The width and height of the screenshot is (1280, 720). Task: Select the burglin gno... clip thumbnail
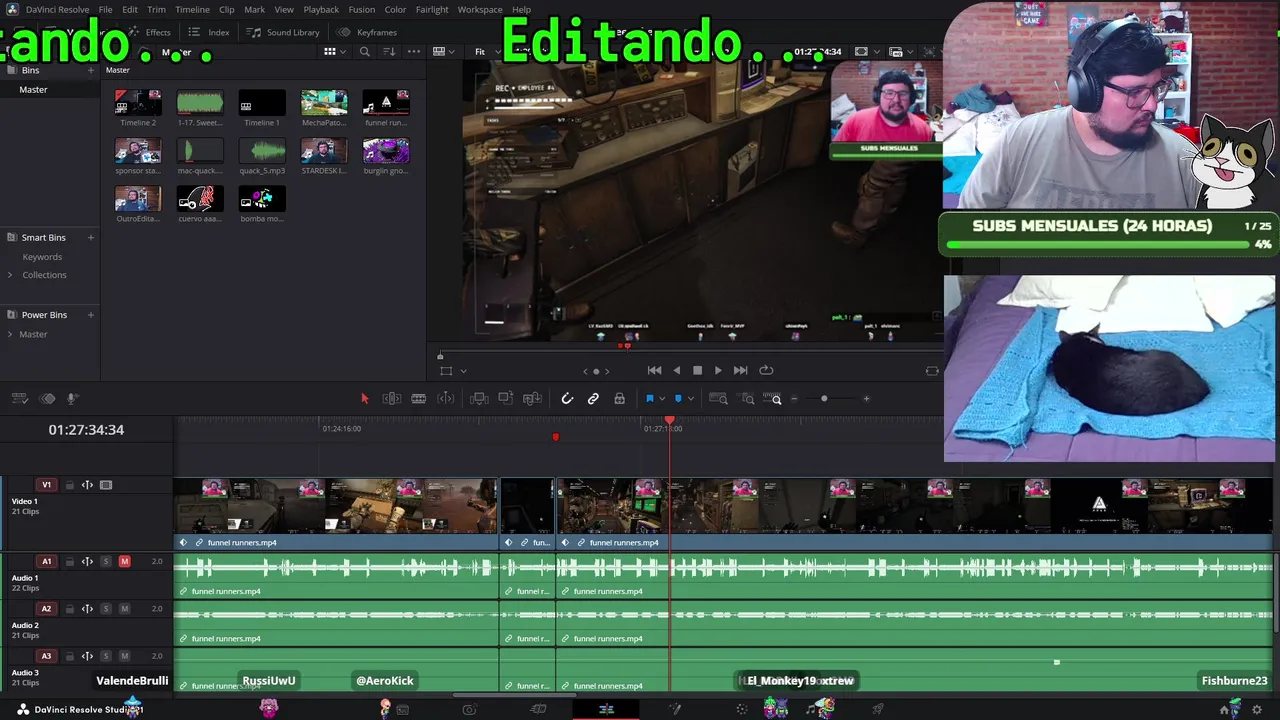tap(386, 151)
